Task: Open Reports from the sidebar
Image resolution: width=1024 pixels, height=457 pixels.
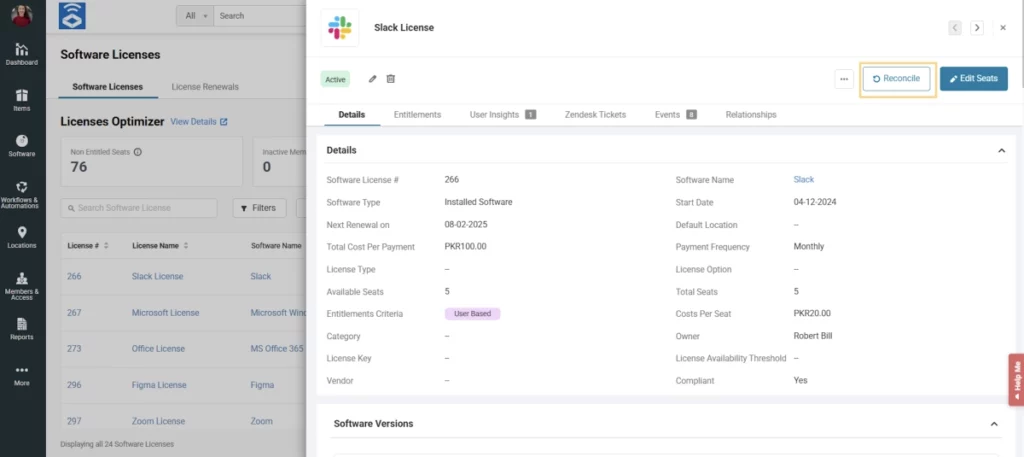Action: coord(22,329)
